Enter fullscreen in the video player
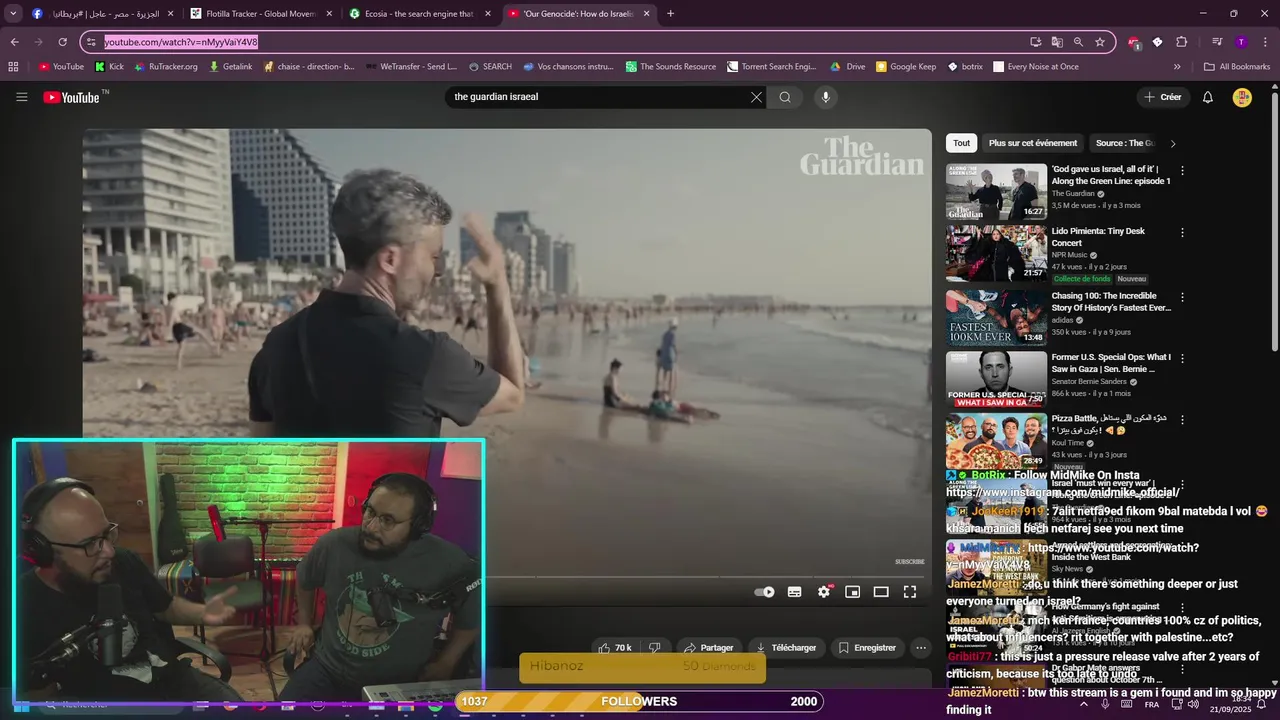 (x=910, y=592)
